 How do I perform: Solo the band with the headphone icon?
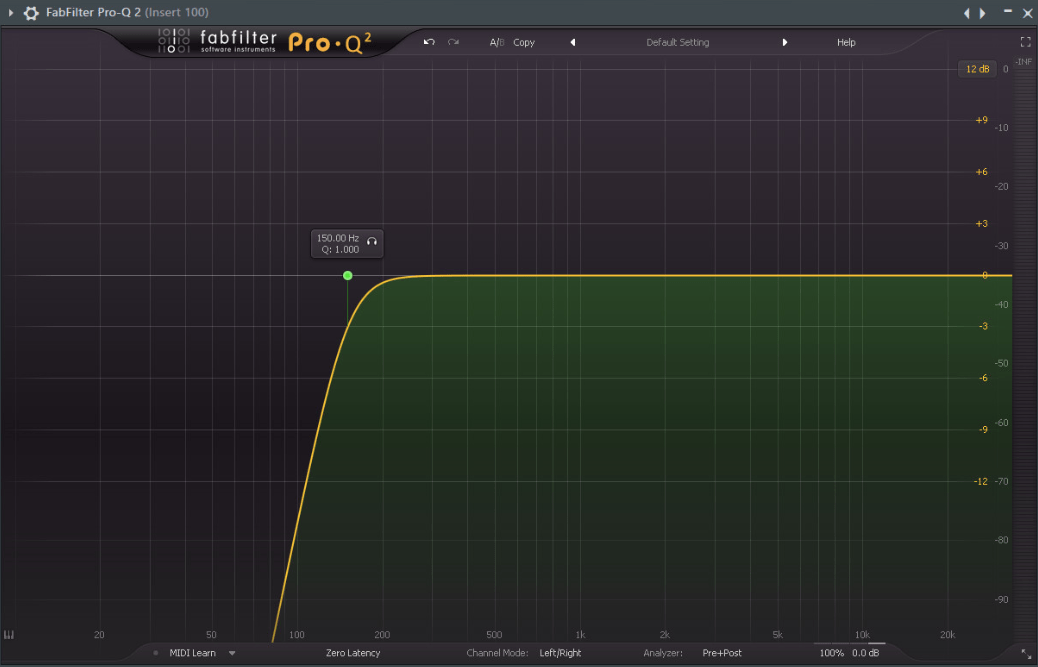coord(371,243)
